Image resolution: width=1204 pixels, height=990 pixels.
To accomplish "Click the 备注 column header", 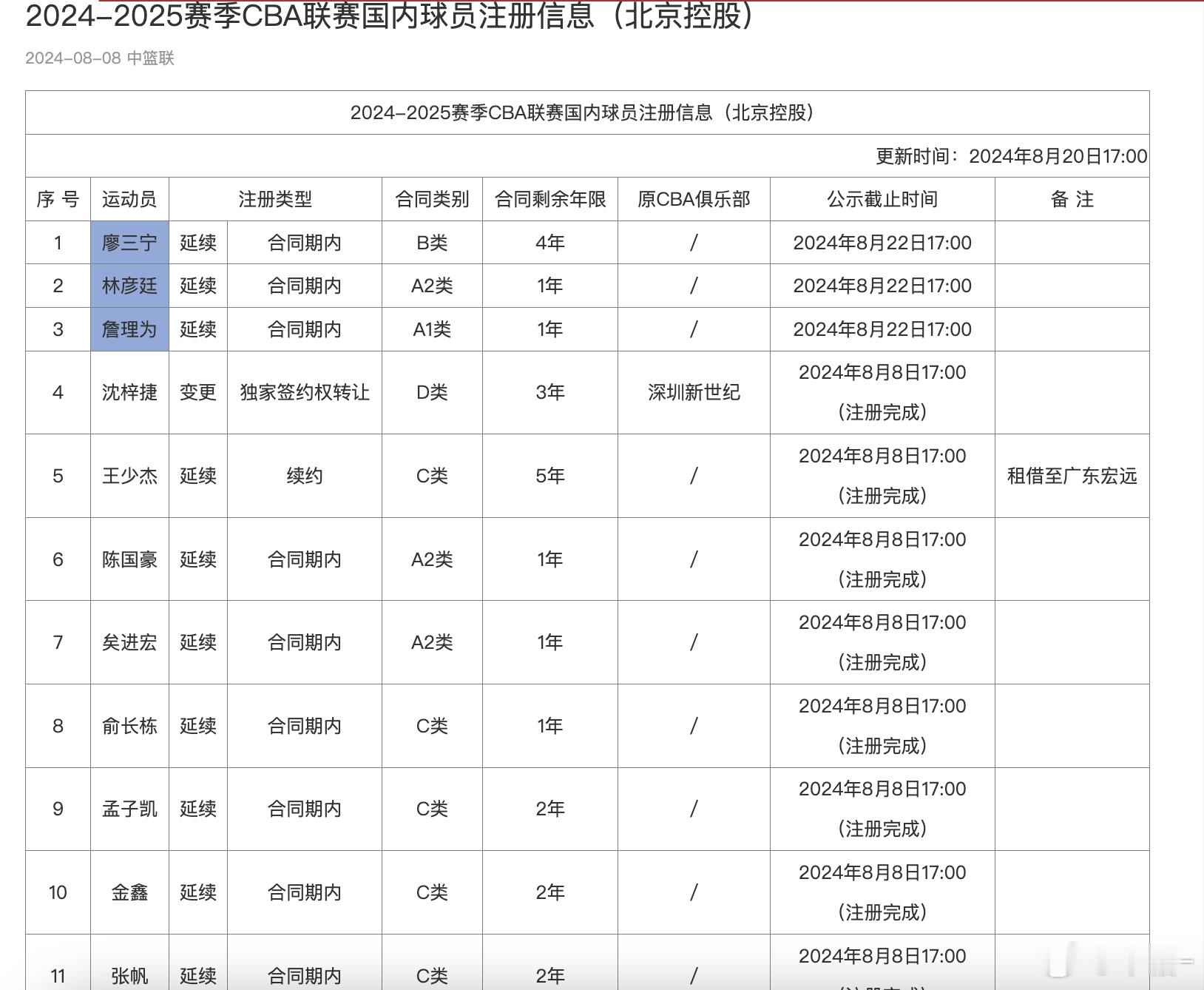I will coord(1072,199).
